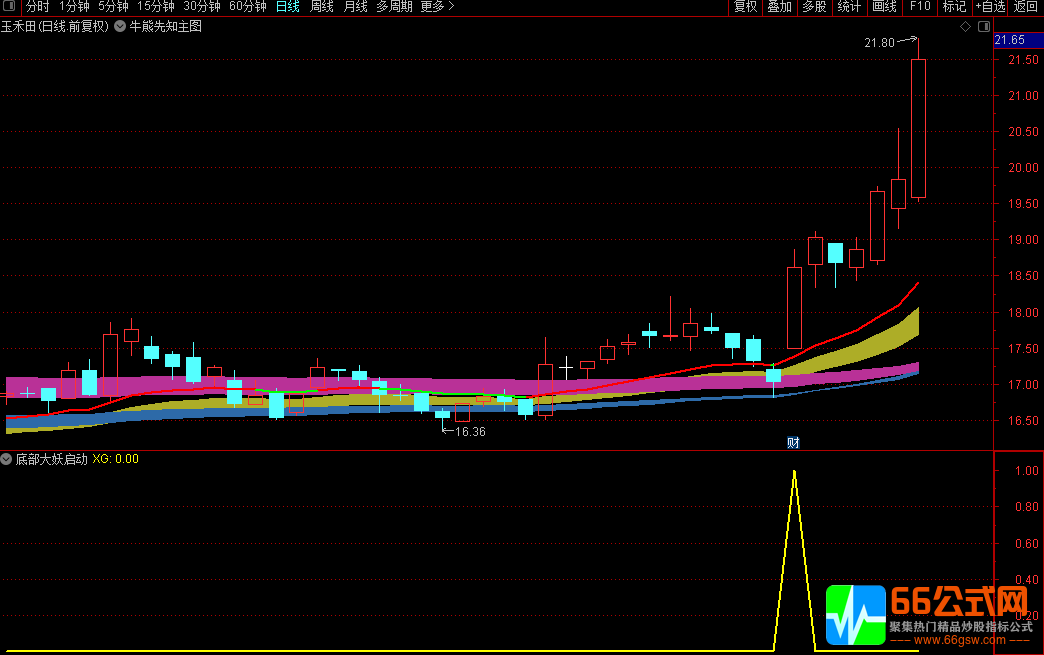
Task: Click the 财 financial marker on chart
Action: (x=793, y=443)
